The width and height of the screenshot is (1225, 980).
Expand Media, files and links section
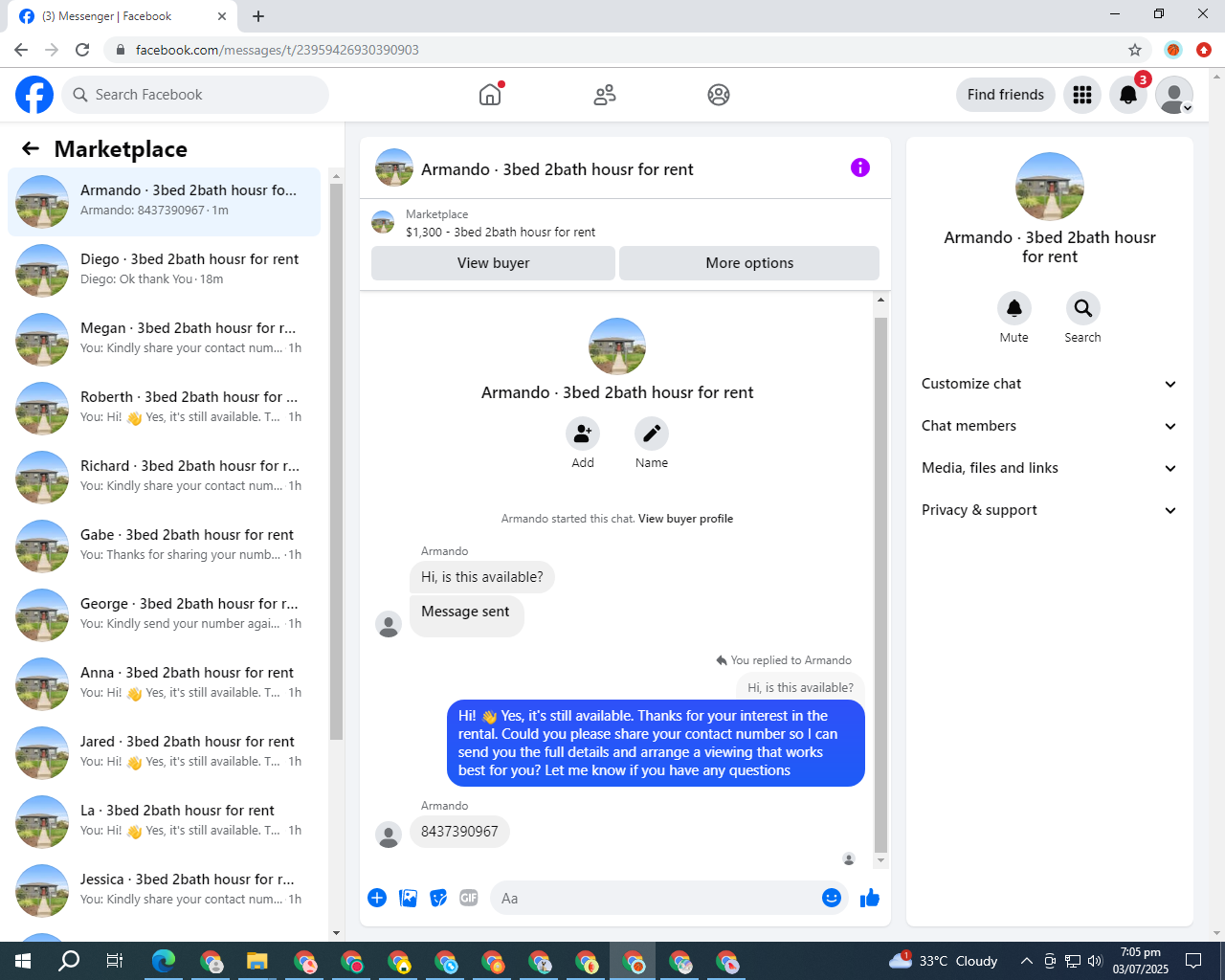1050,468
